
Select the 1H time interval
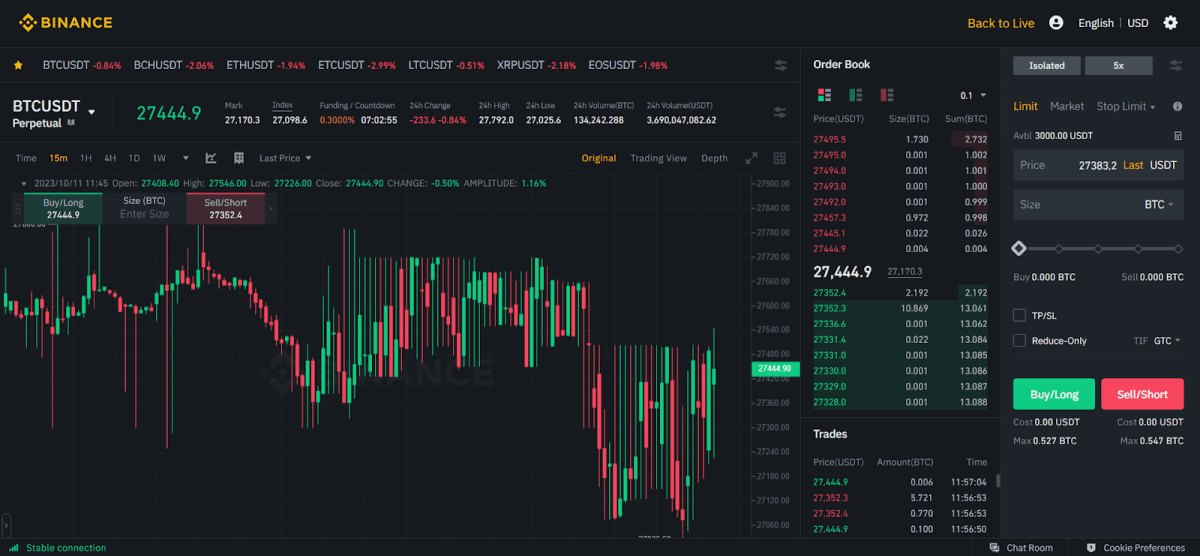tap(86, 158)
